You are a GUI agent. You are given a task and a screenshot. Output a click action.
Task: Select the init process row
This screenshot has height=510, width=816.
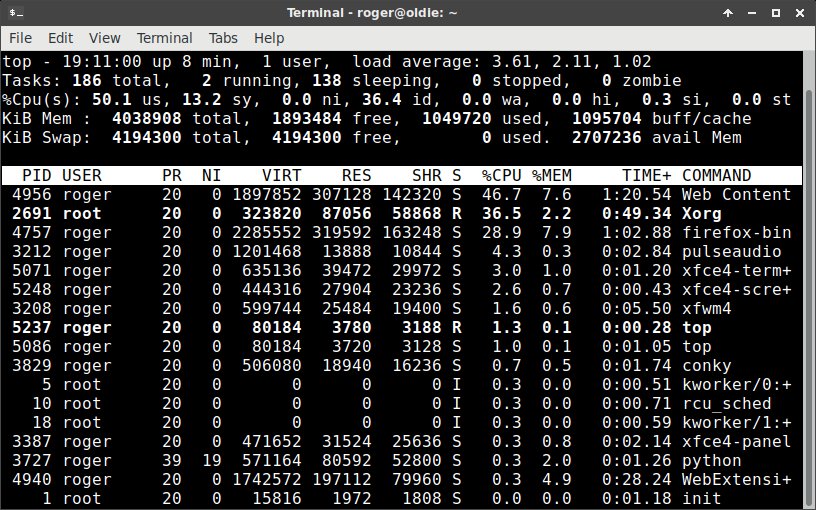pyautogui.click(x=402, y=499)
